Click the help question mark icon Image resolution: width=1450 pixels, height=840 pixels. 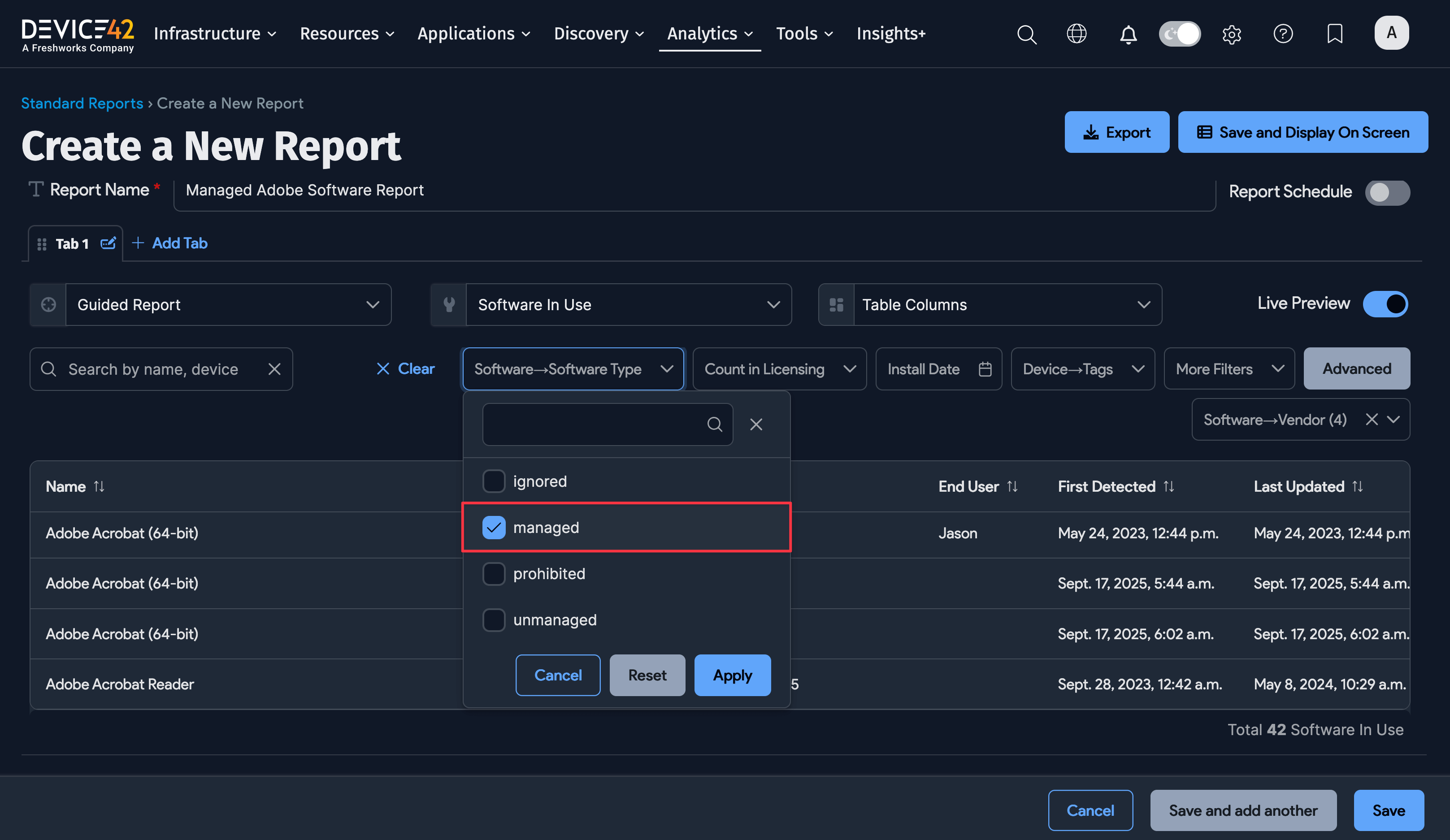1283,34
